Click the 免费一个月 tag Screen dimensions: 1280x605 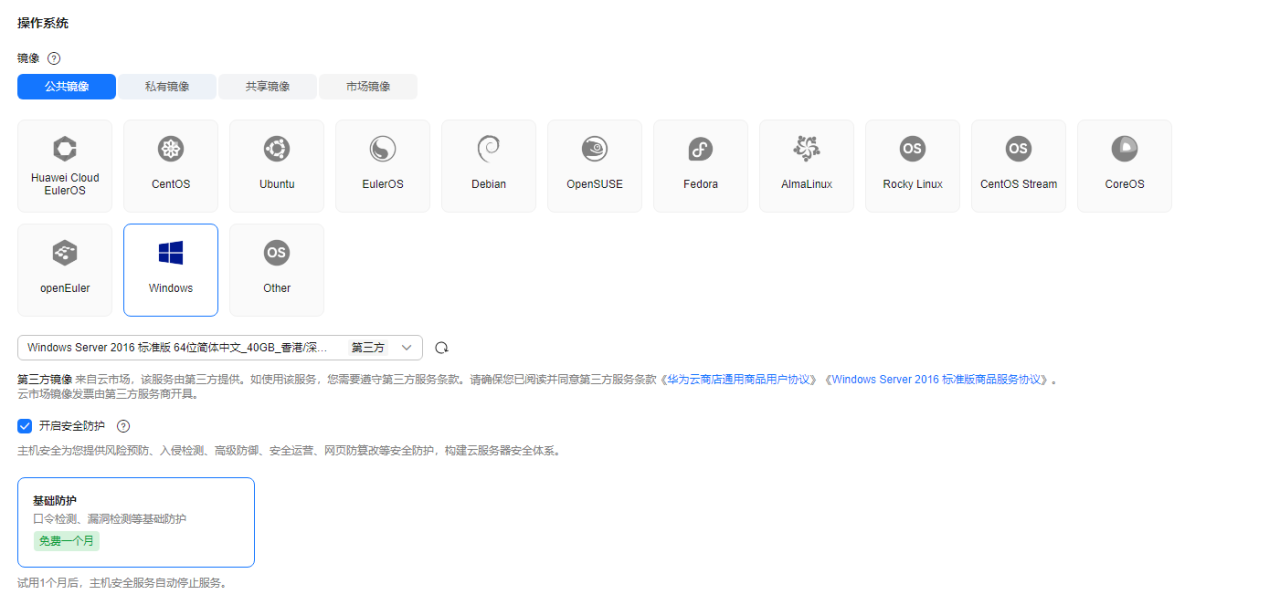(66, 541)
